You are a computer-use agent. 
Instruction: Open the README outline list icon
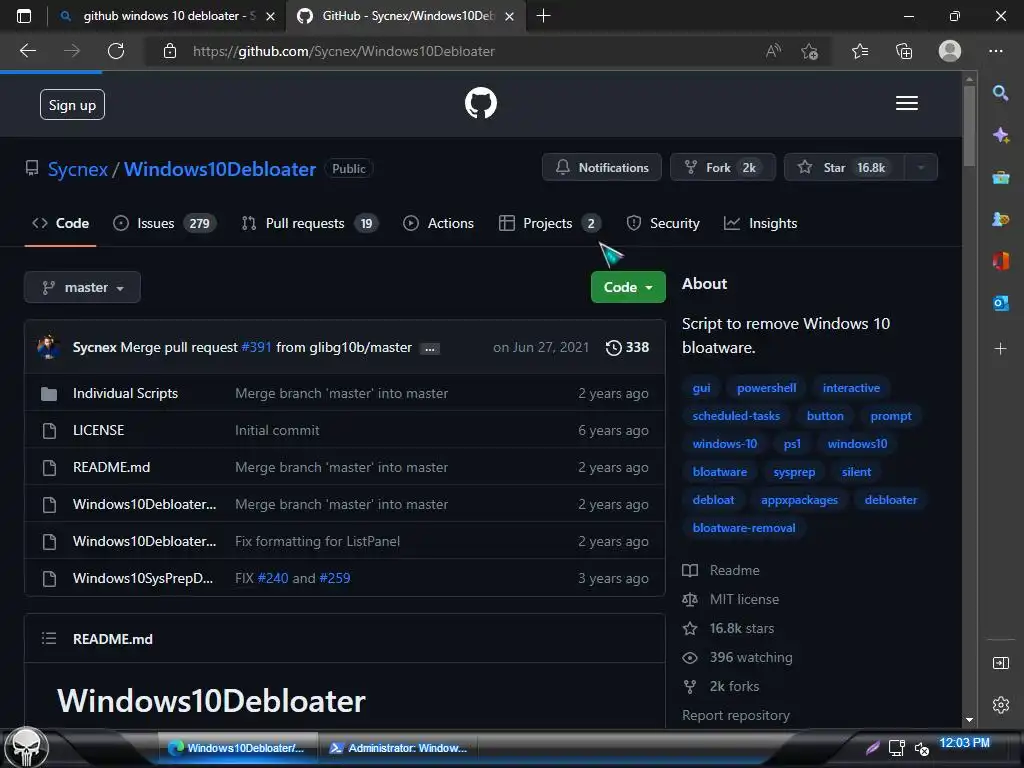click(x=49, y=639)
